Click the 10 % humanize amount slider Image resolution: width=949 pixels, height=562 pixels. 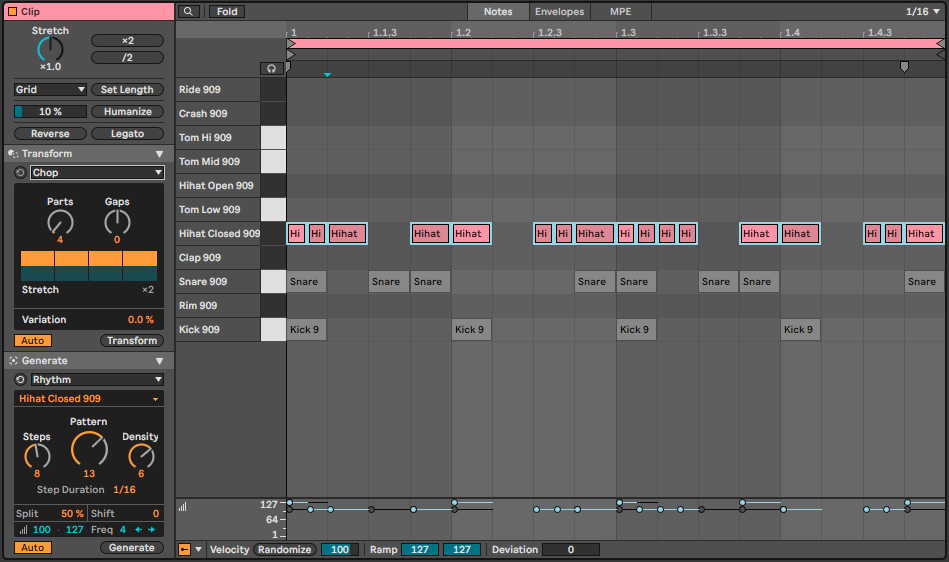click(x=50, y=112)
